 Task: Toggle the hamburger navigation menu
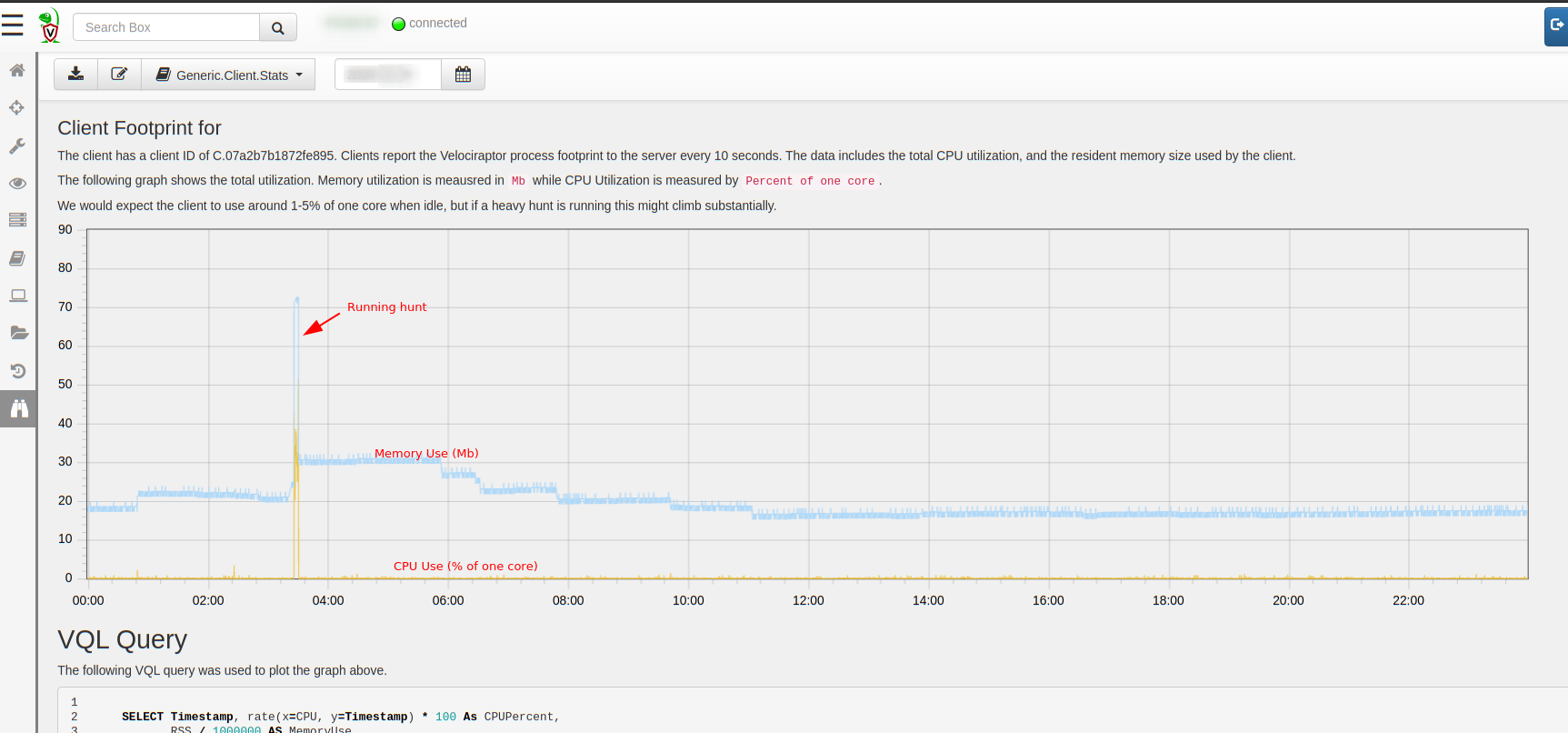13,25
